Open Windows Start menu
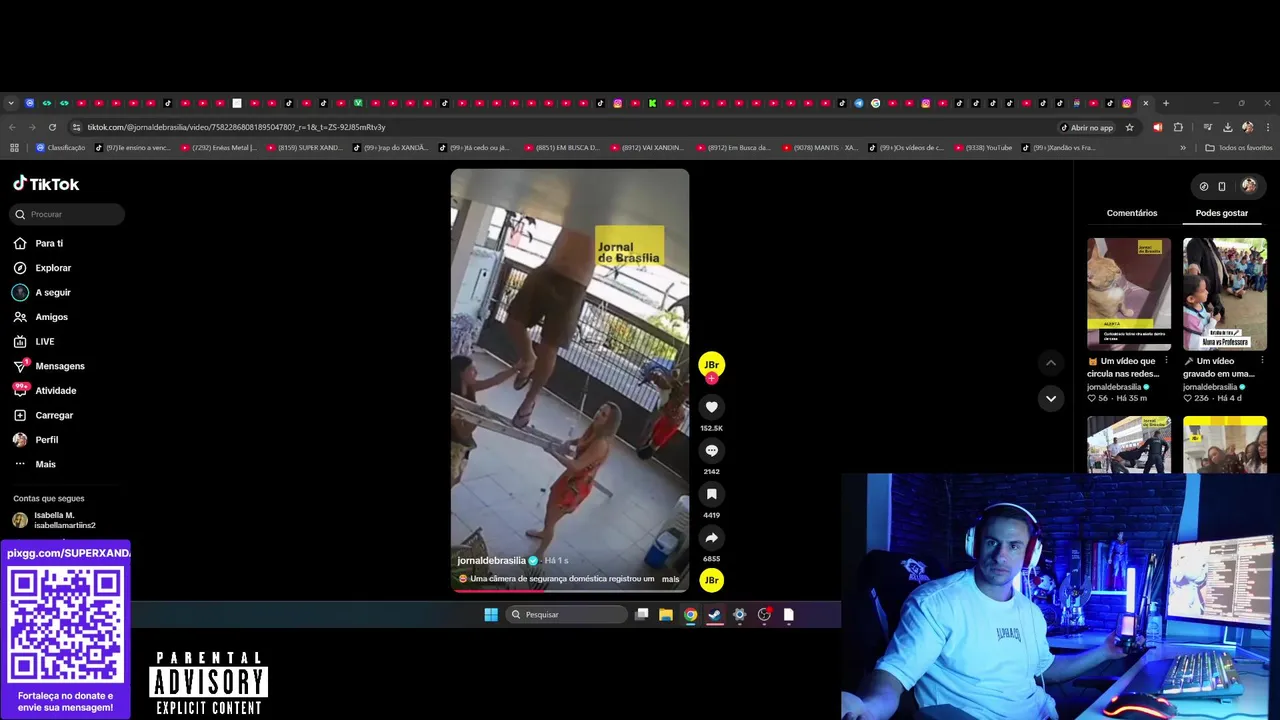 coord(491,614)
